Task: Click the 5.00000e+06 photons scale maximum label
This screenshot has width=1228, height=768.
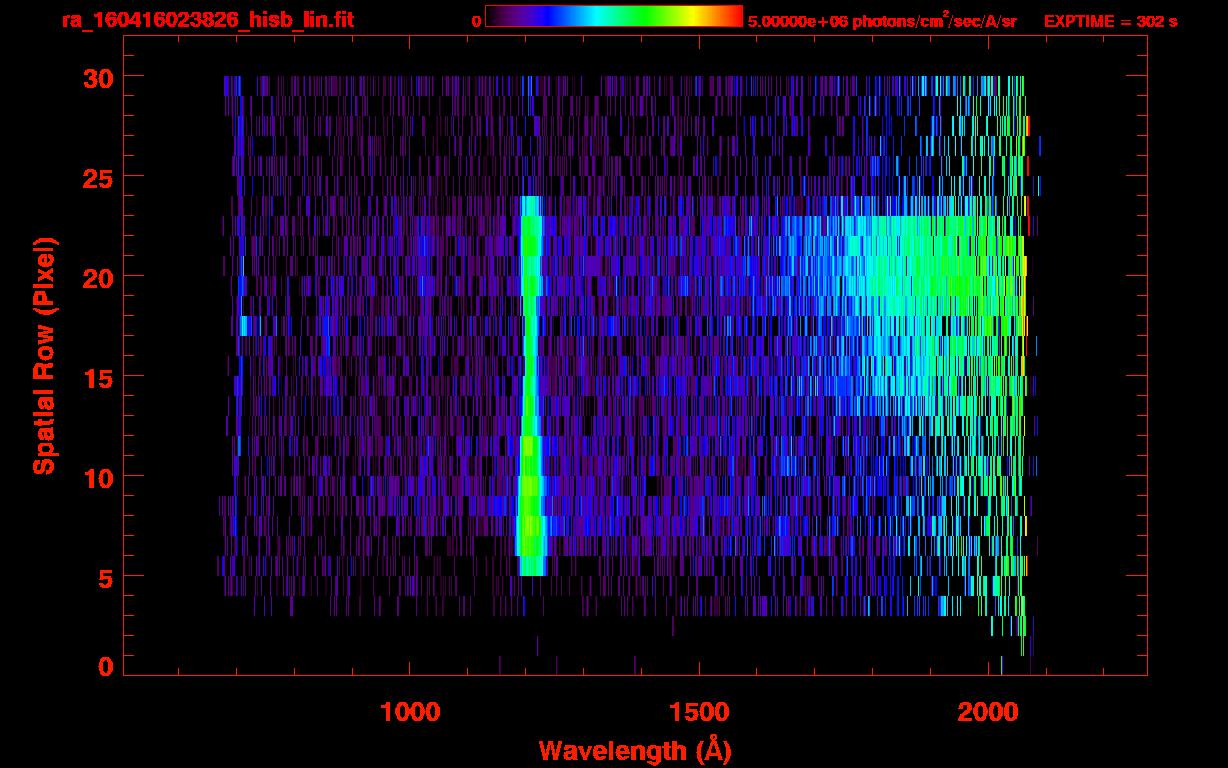Action: tap(881, 21)
